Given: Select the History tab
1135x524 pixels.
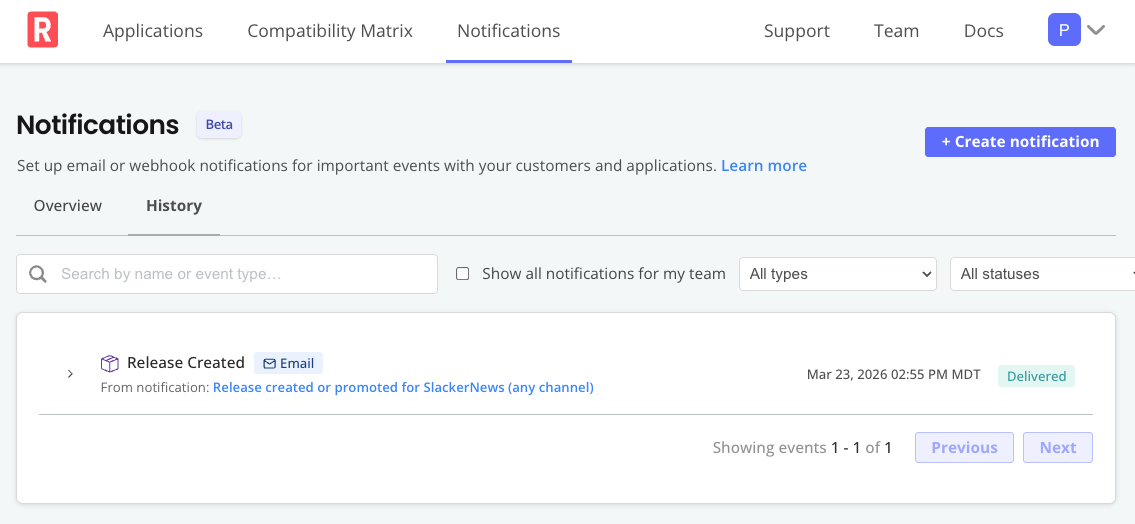Looking at the screenshot, I should click(x=174, y=206).
